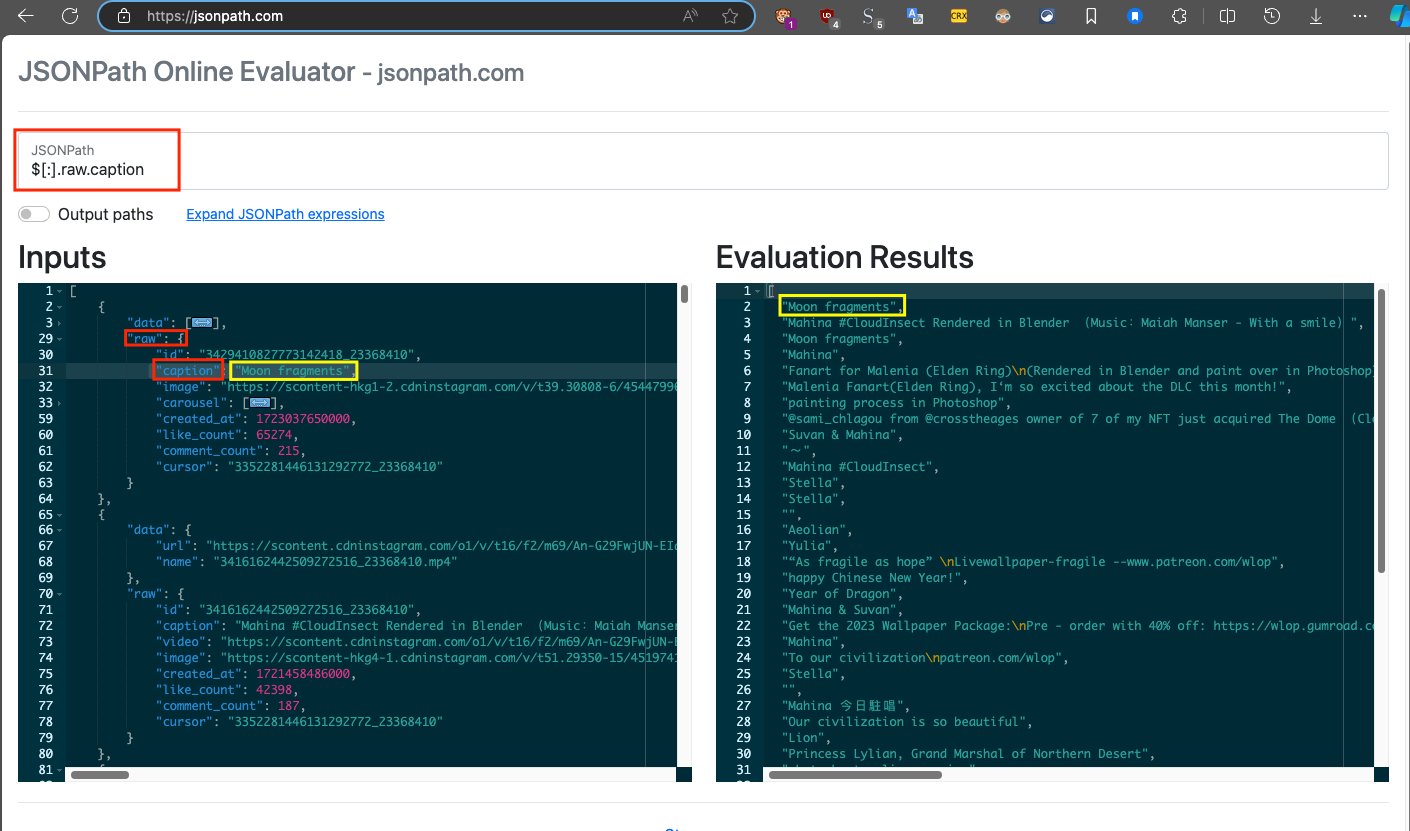The width and height of the screenshot is (1410, 831).
Task: Click the Evaluation Results vertical scrollbar
Action: [x=1382, y=431]
